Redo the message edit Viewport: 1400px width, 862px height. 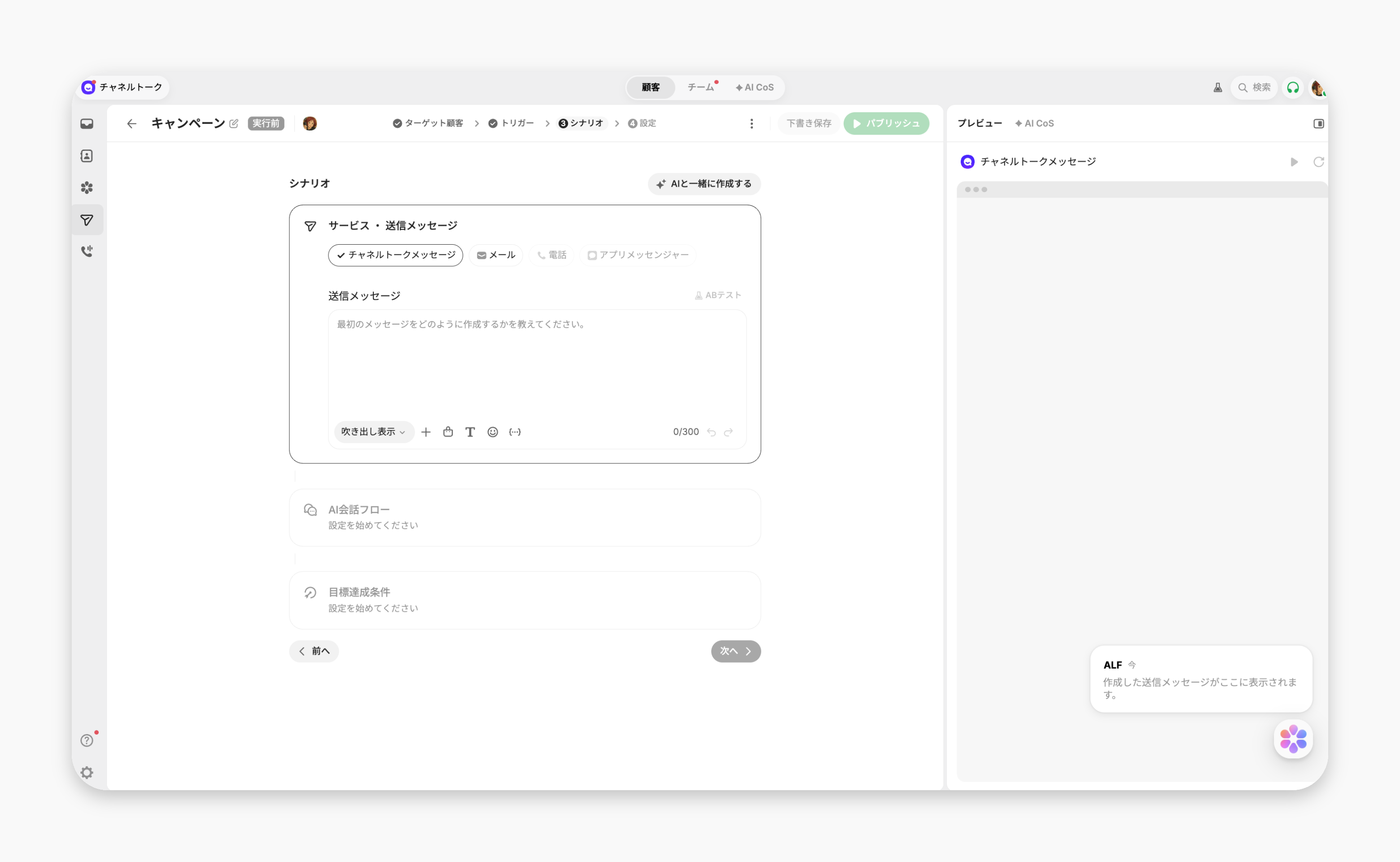[728, 432]
